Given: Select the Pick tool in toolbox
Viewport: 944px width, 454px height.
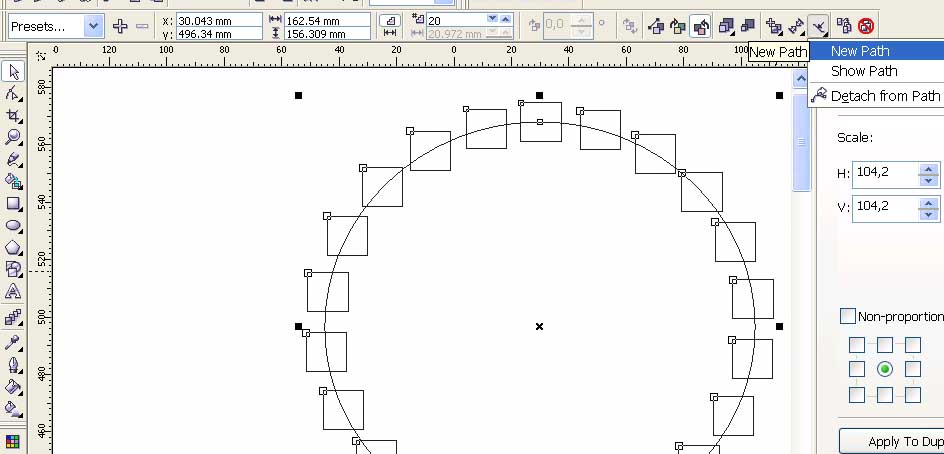Looking at the screenshot, I should point(13,72).
